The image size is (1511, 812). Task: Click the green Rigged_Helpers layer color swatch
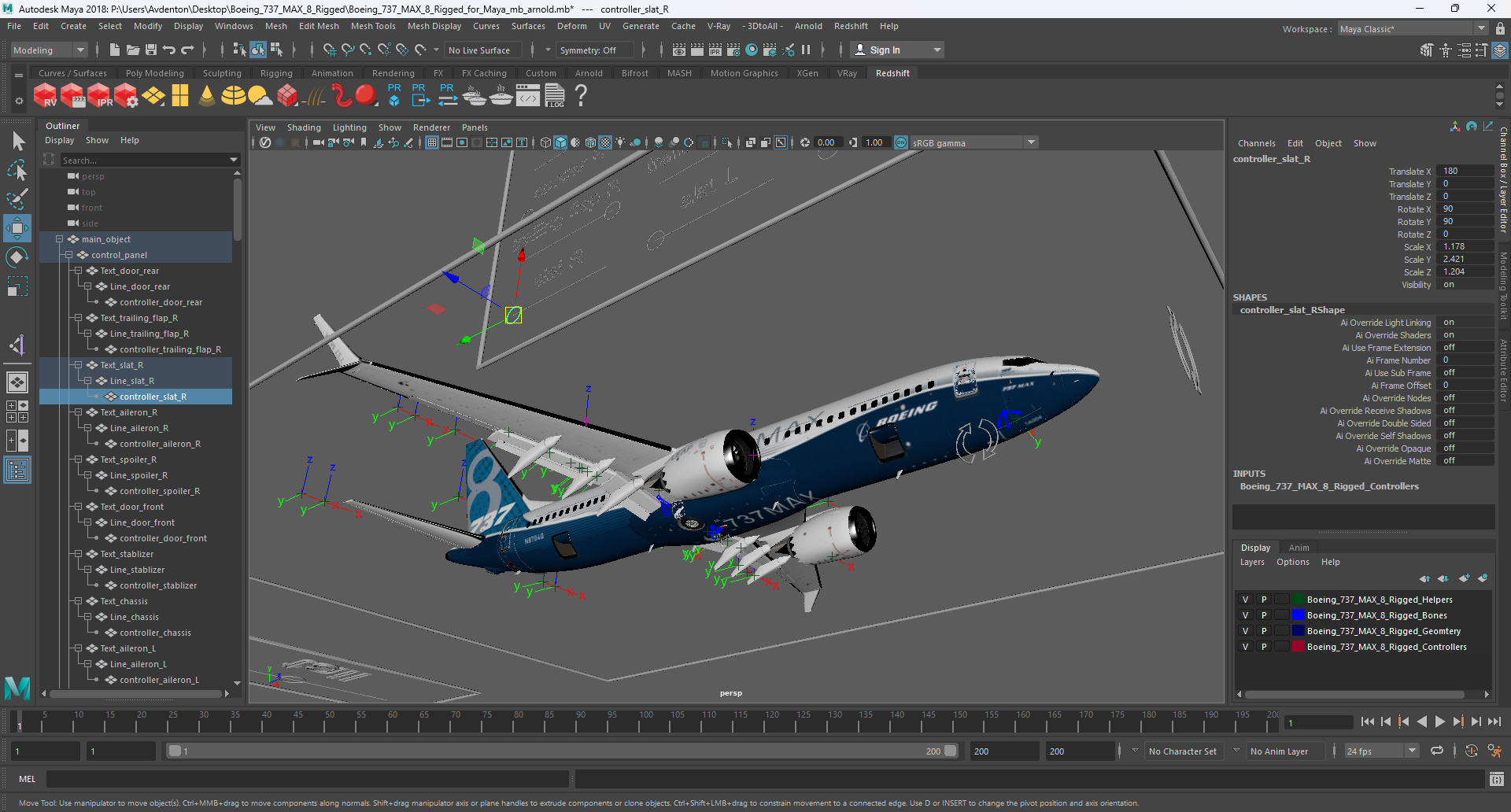click(x=1299, y=600)
